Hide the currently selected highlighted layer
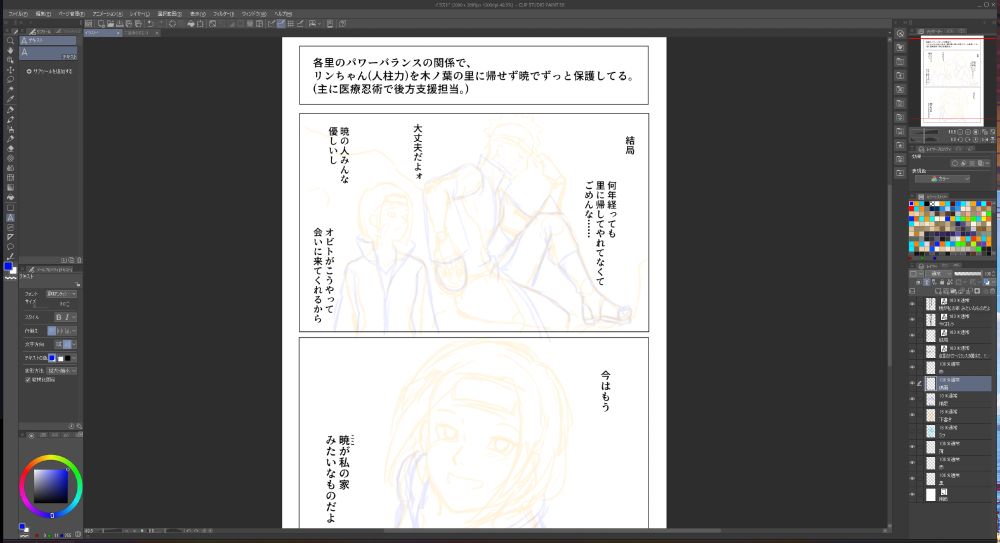This screenshot has height=543, width=1000. click(x=912, y=383)
